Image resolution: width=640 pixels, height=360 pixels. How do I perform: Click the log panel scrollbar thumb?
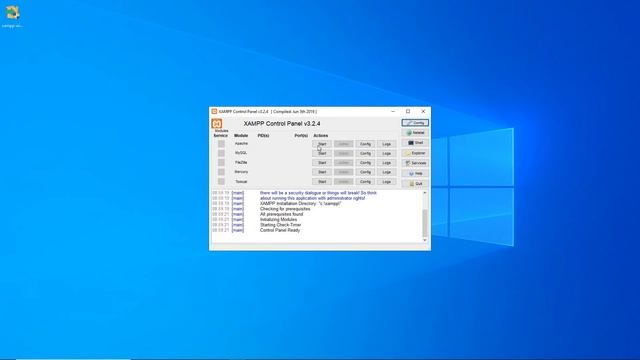[x=424, y=223]
